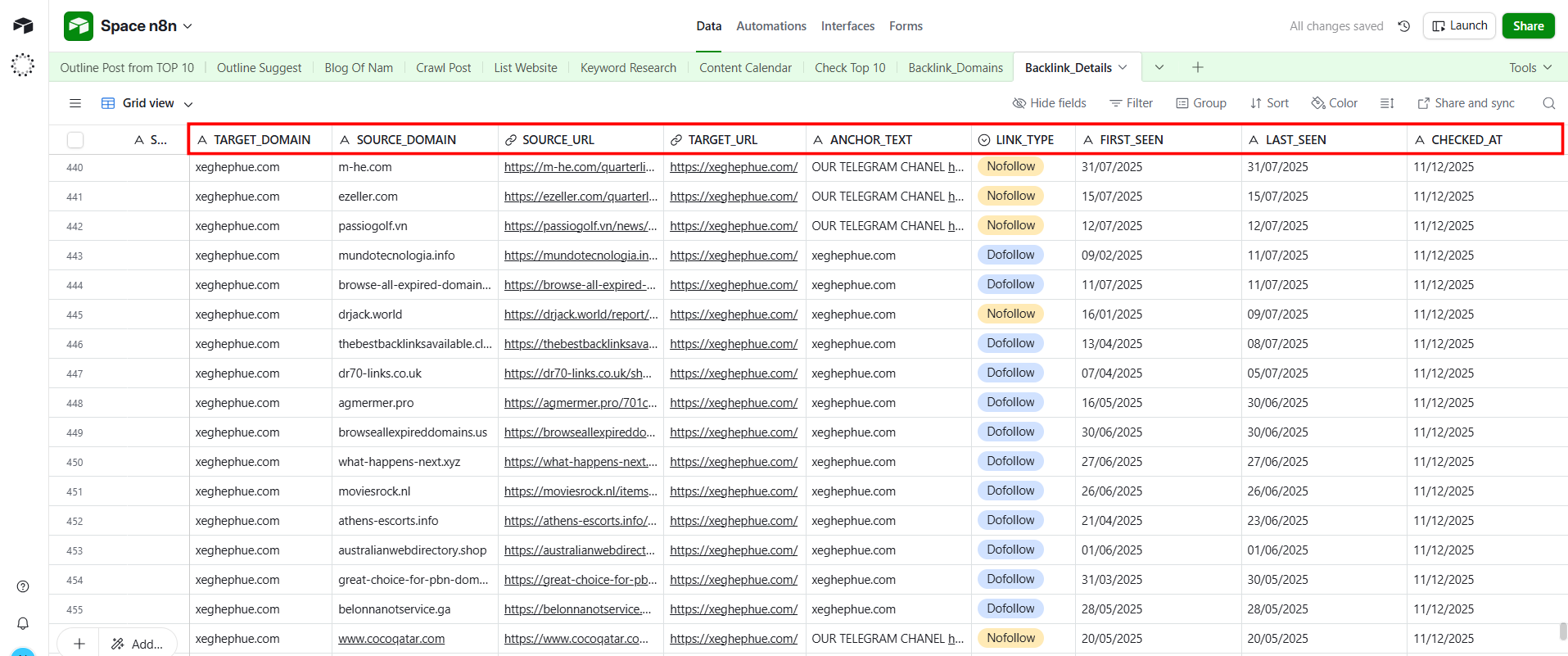Open the Blog Of Nam table tab
This screenshot has width=1568, height=656.
[x=359, y=67]
